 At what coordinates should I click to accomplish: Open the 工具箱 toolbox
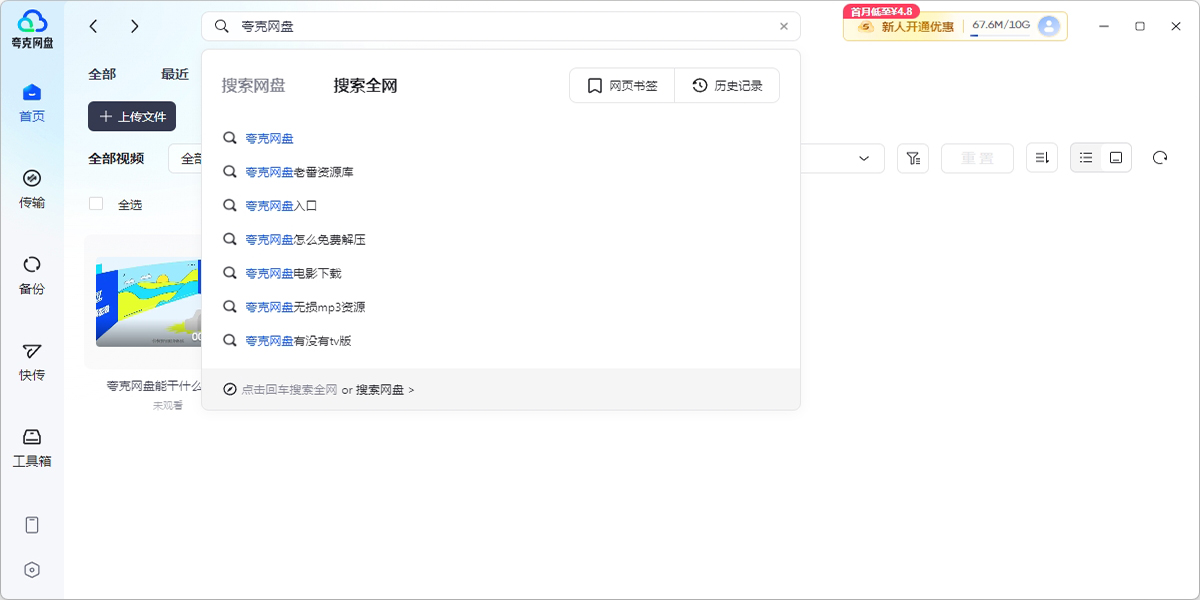[x=32, y=447]
